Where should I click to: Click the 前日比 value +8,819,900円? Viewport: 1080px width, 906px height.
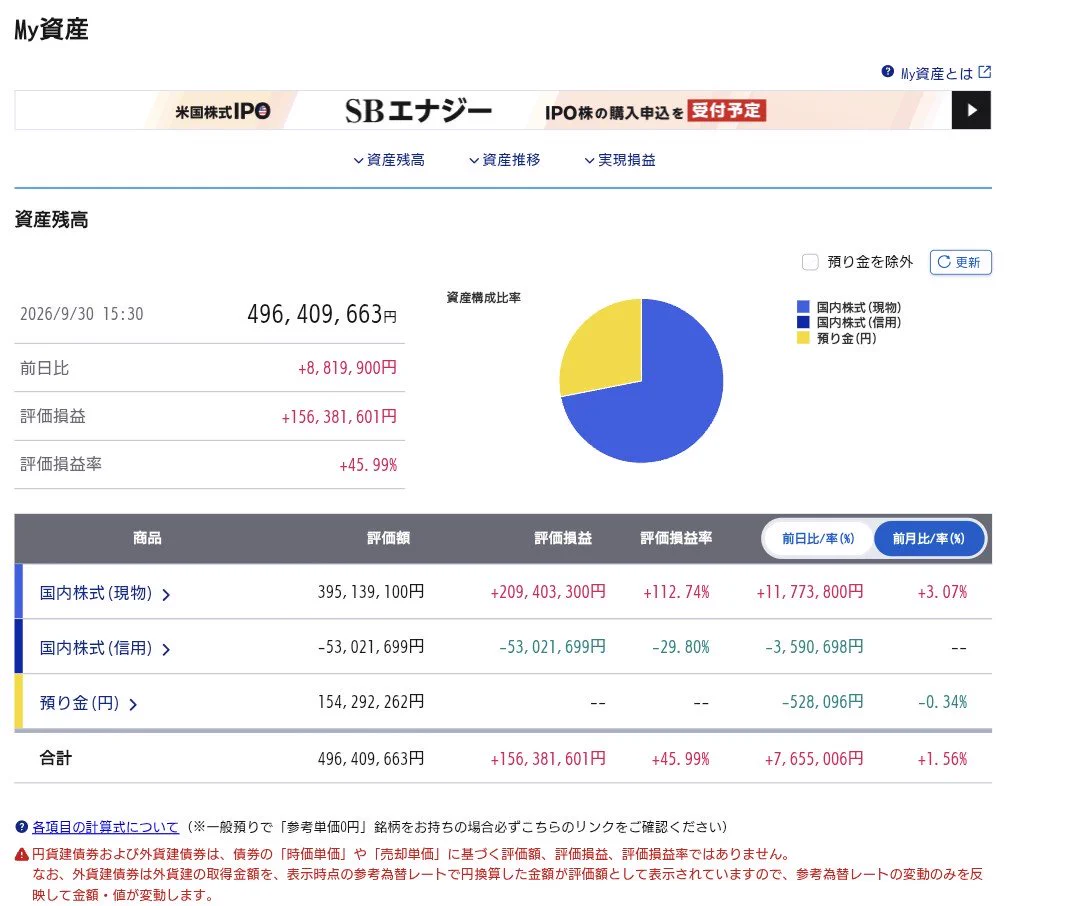coord(347,368)
